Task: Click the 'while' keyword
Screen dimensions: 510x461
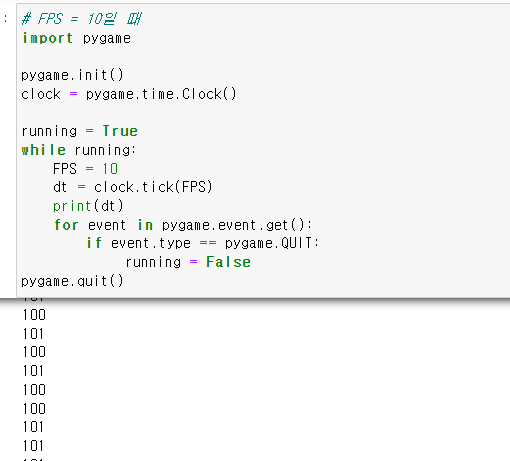Action: pos(43,150)
